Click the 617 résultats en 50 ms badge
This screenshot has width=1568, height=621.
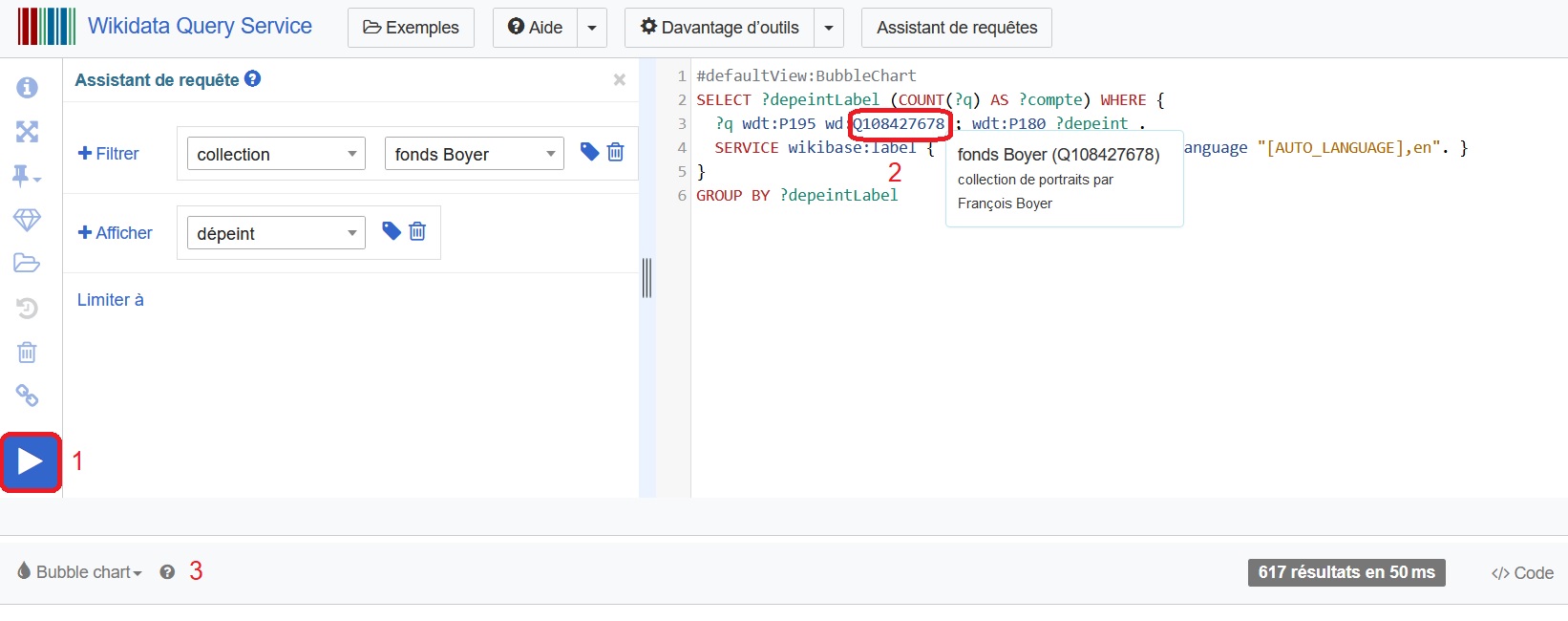1346,572
